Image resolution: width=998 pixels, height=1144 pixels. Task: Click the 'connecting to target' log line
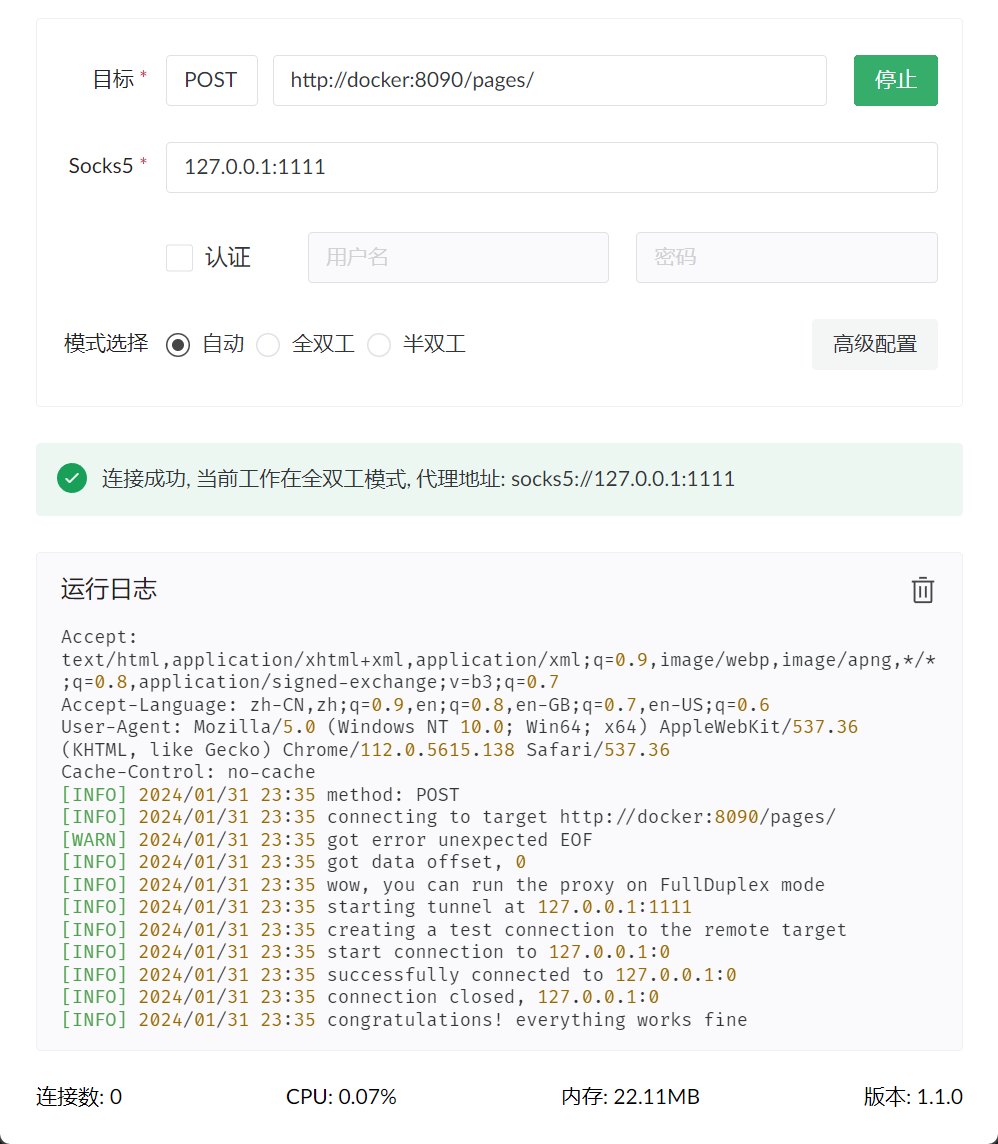coord(449,817)
